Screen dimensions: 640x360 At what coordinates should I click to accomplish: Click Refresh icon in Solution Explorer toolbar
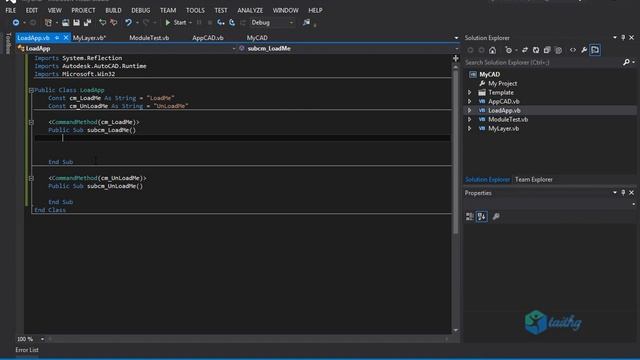pyautogui.click(x=536, y=50)
